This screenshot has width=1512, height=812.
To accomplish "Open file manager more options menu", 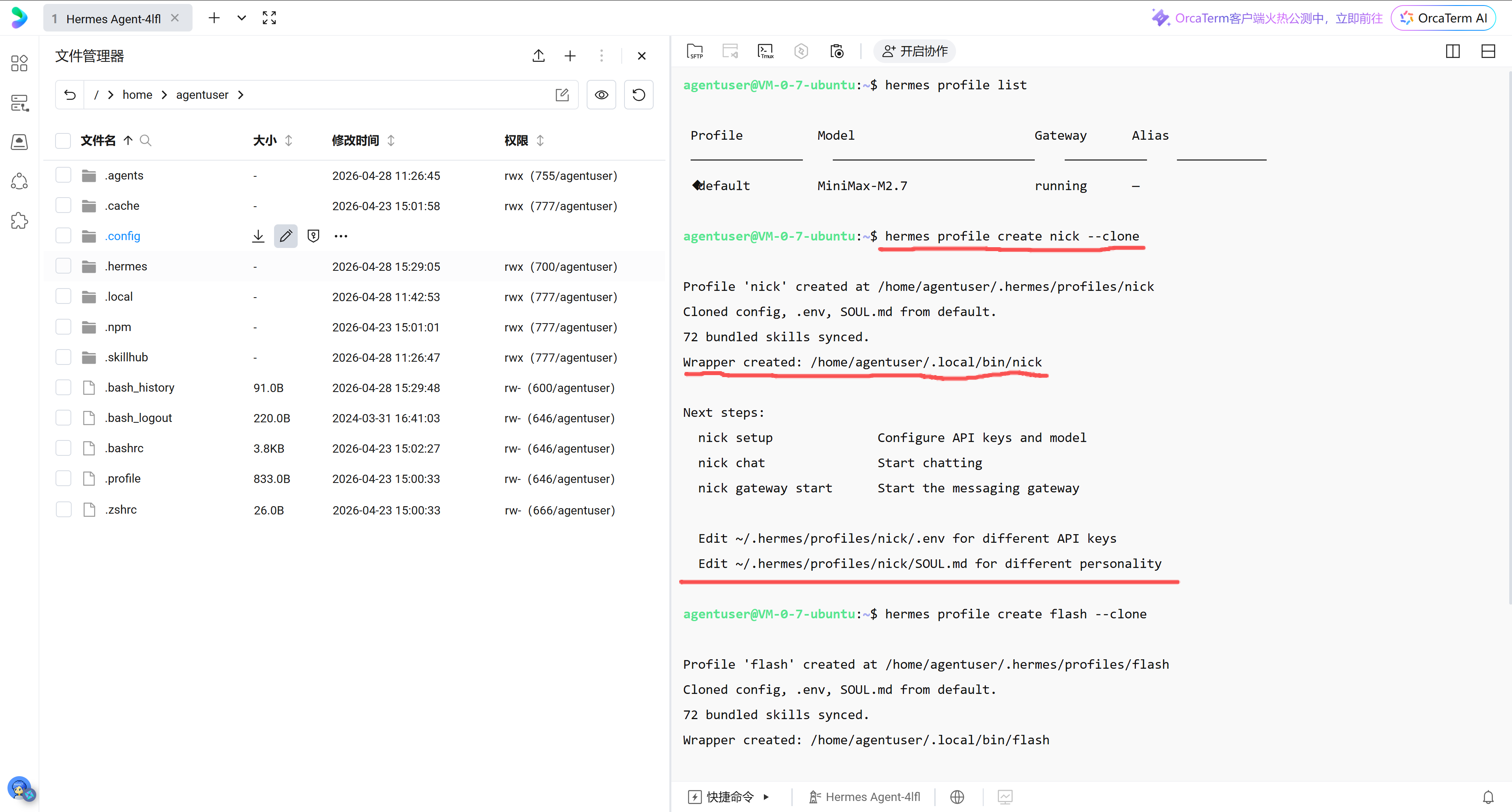I will pos(601,56).
